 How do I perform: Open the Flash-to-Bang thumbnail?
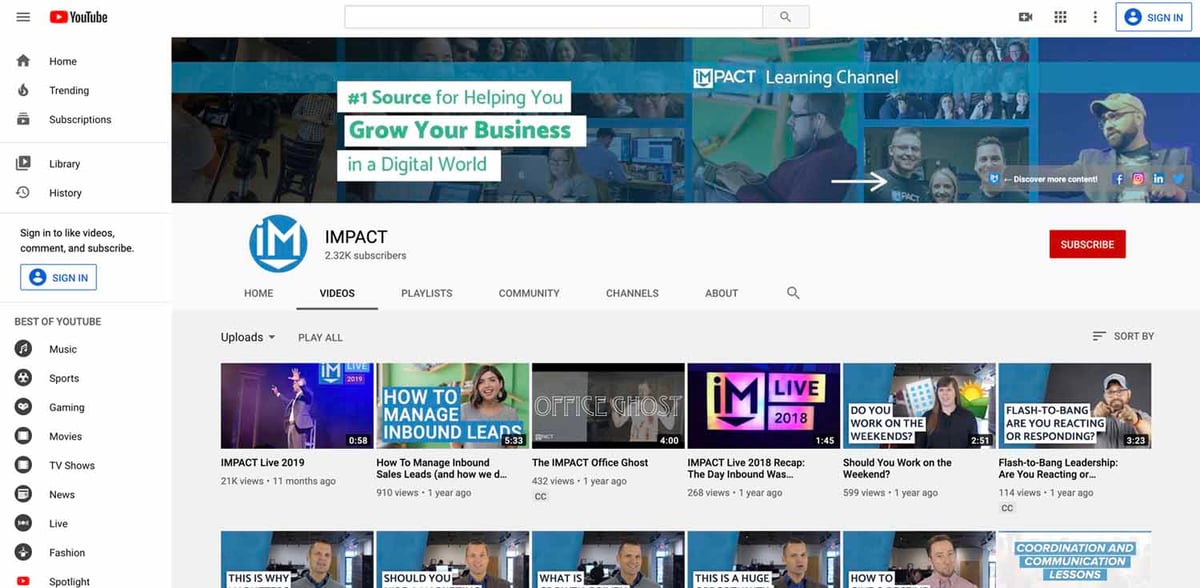1075,405
